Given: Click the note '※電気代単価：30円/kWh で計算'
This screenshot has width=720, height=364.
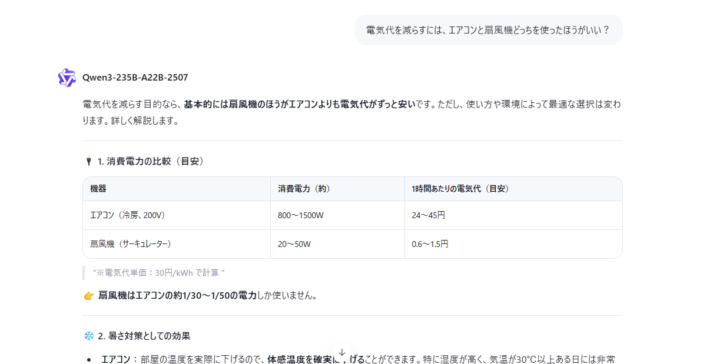Looking at the screenshot, I should (x=158, y=273).
